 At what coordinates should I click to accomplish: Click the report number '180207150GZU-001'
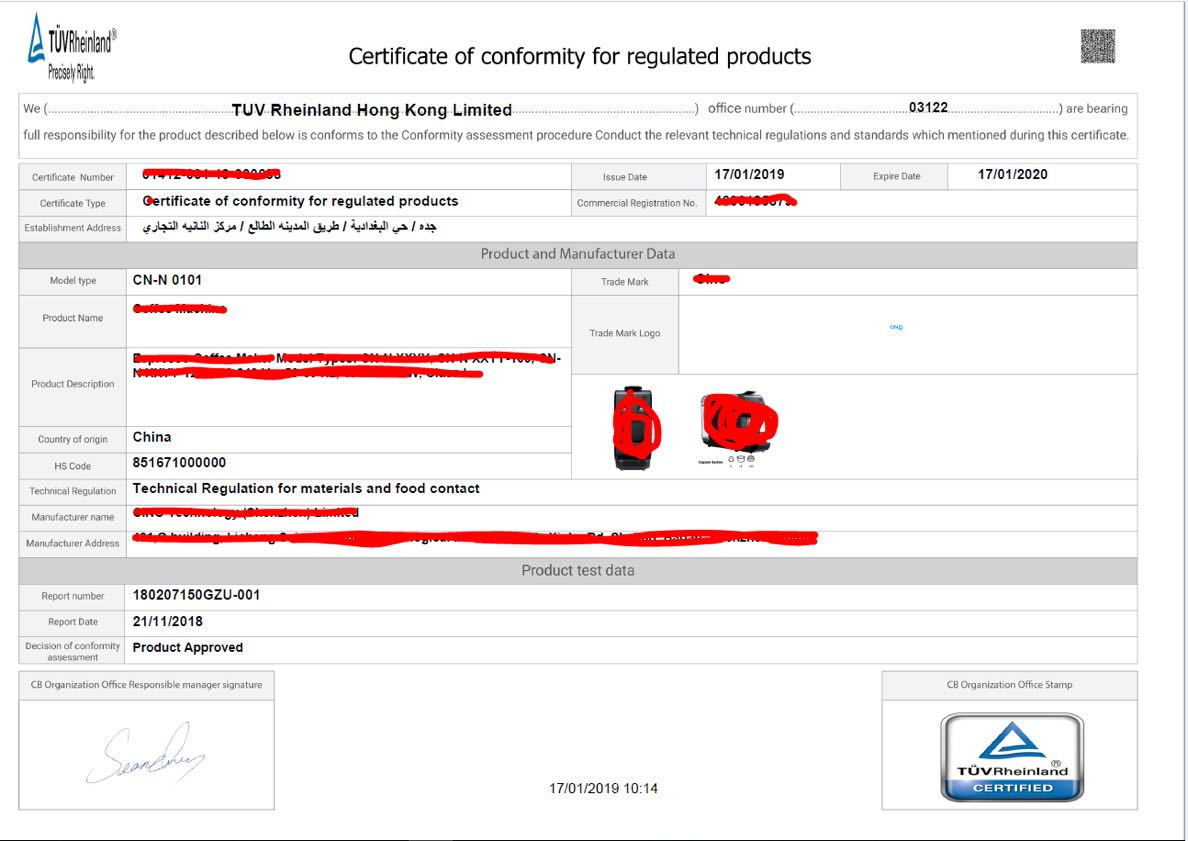pyautogui.click(x=196, y=596)
